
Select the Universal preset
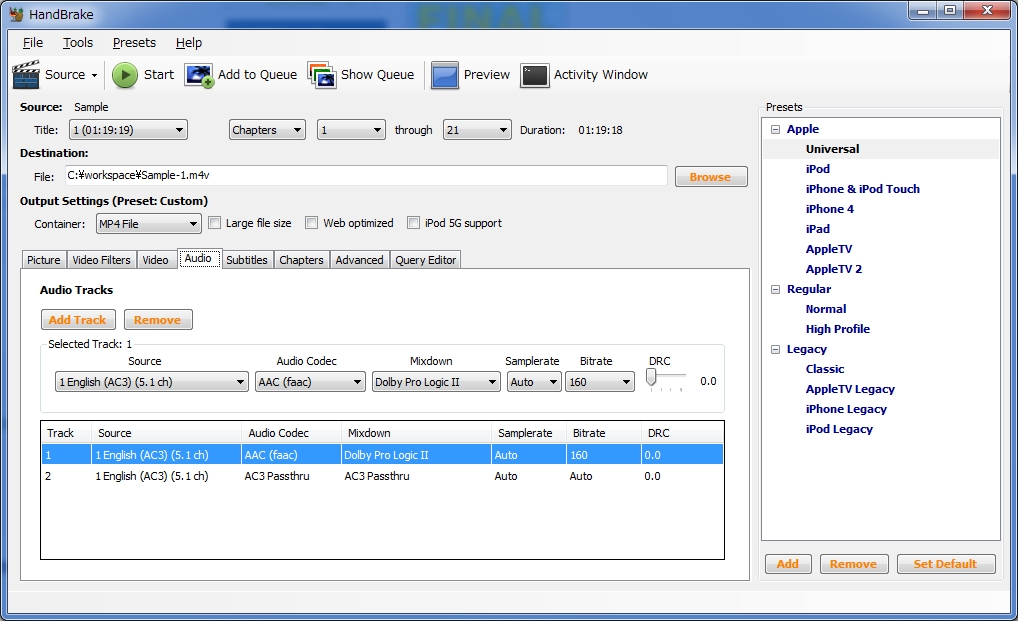click(x=832, y=149)
